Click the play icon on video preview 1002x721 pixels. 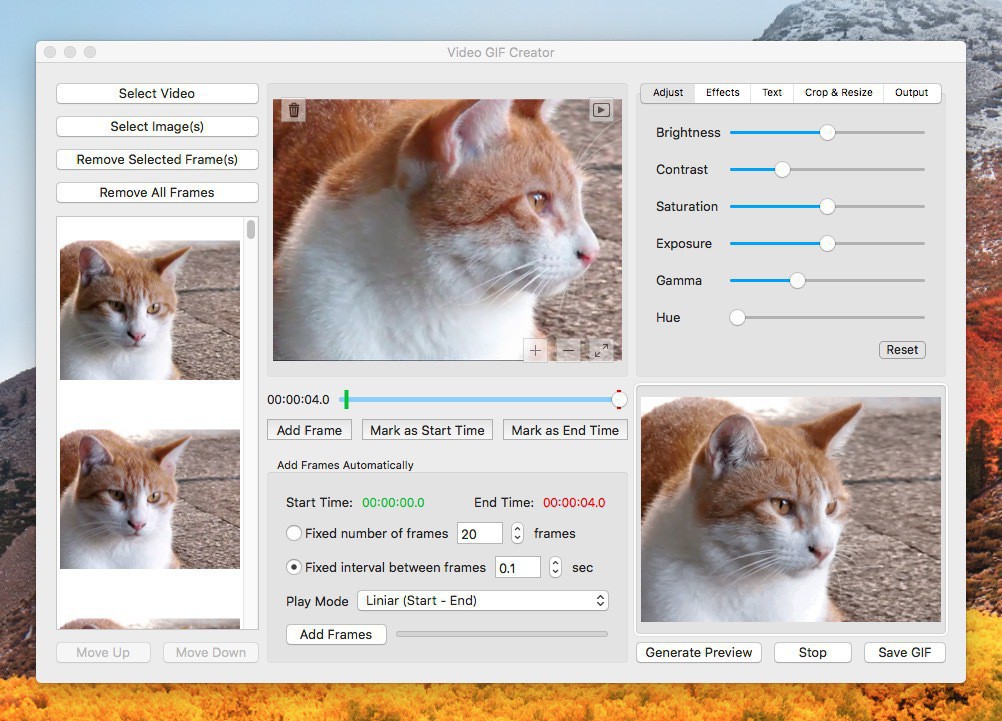(x=601, y=111)
